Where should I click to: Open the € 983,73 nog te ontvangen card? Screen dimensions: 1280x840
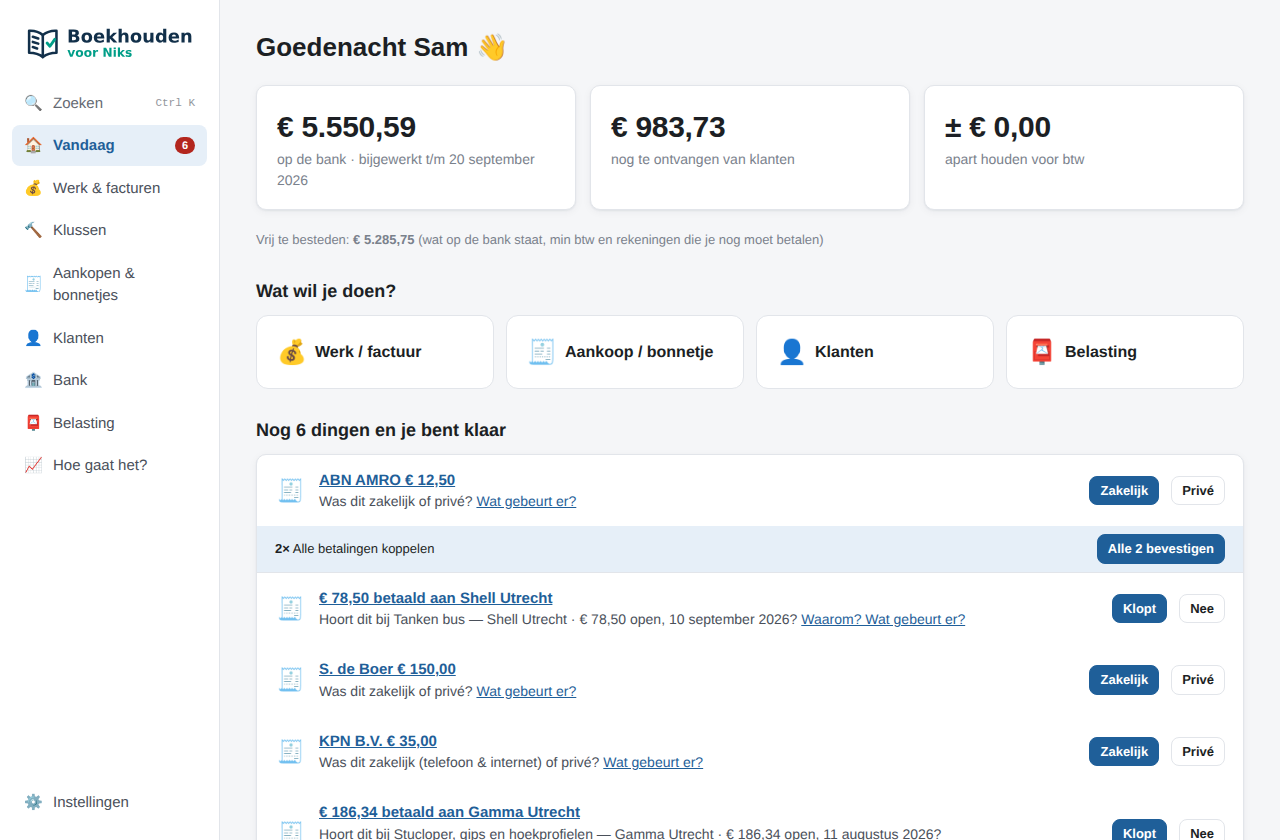[750, 148]
